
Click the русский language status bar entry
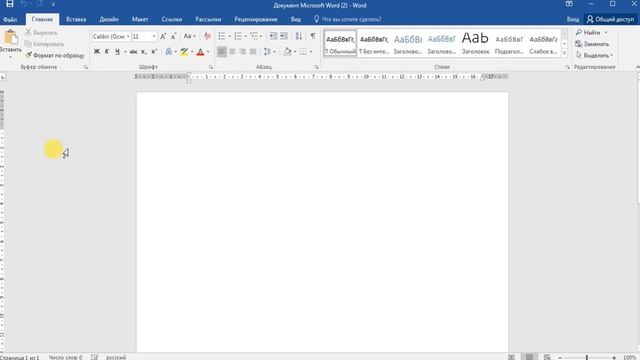(116, 357)
